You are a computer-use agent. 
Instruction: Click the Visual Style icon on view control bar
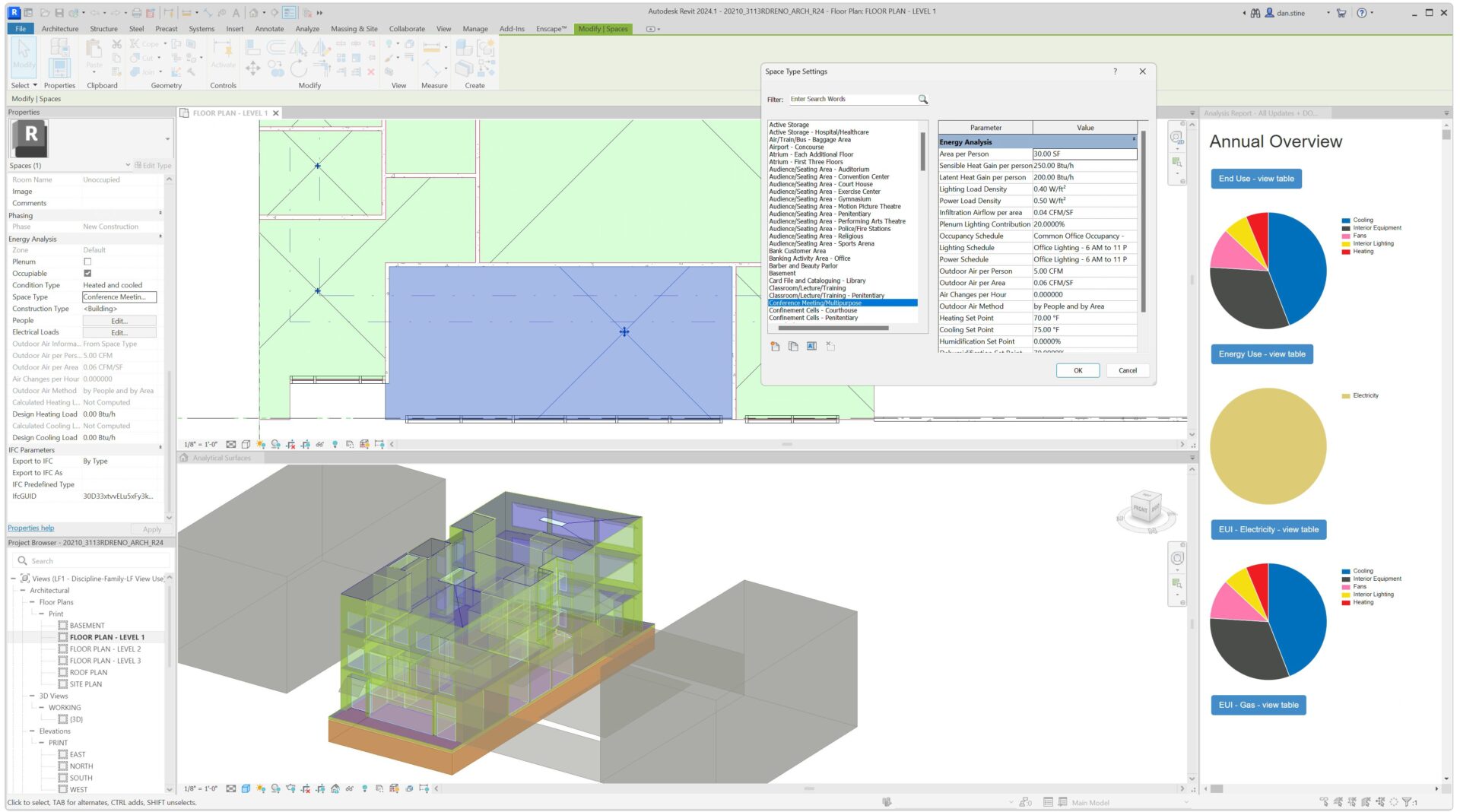[x=246, y=445]
